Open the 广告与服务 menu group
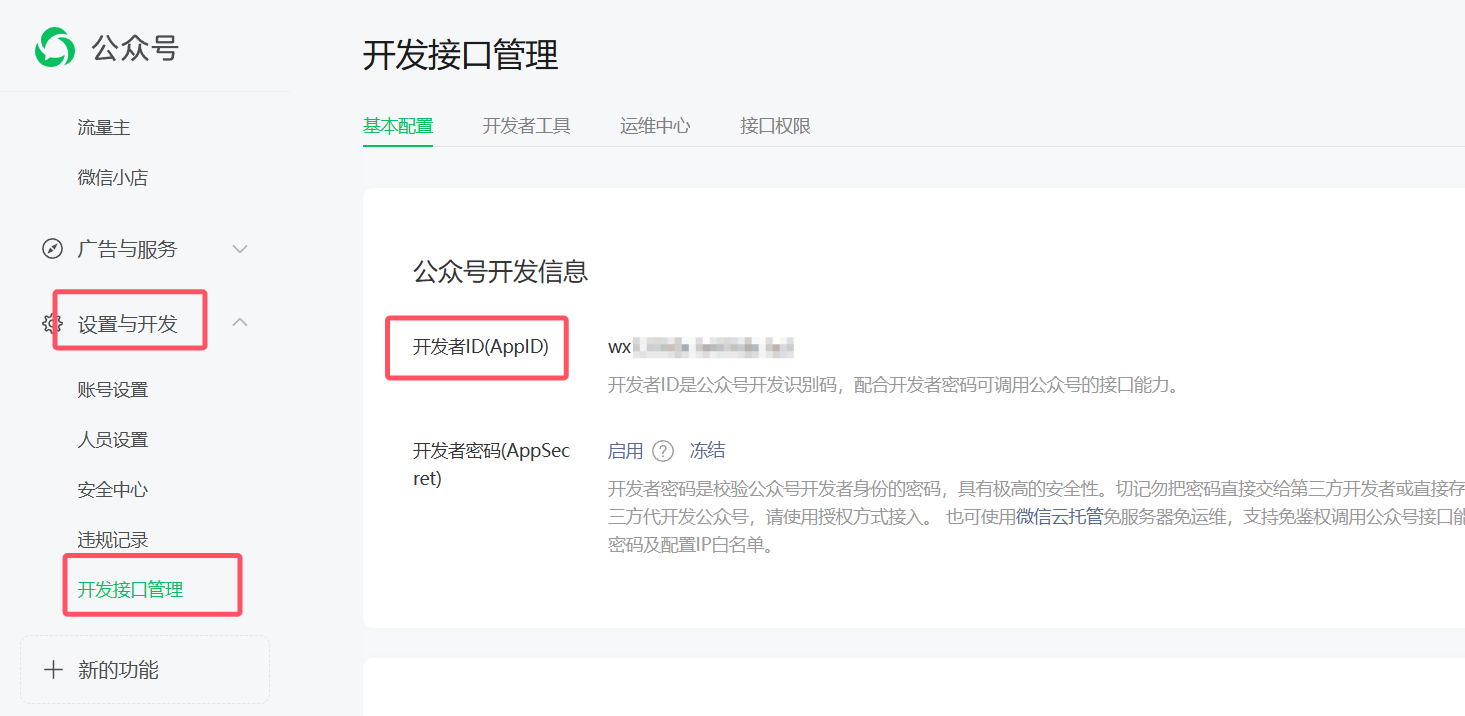Screen dimensions: 1465x716 pyautogui.click(x=127, y=249)
